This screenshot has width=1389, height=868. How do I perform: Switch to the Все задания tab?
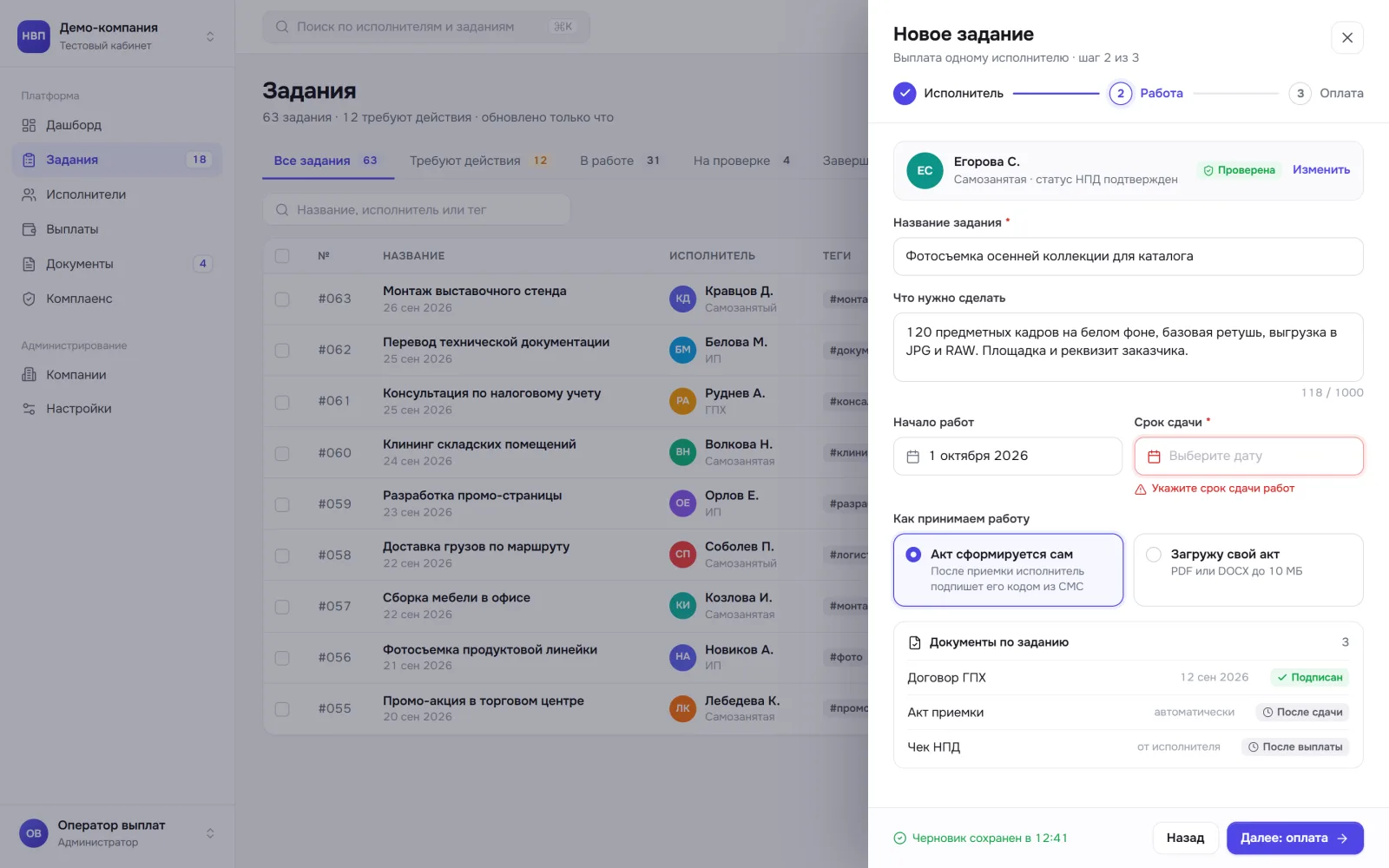(328, 161)
